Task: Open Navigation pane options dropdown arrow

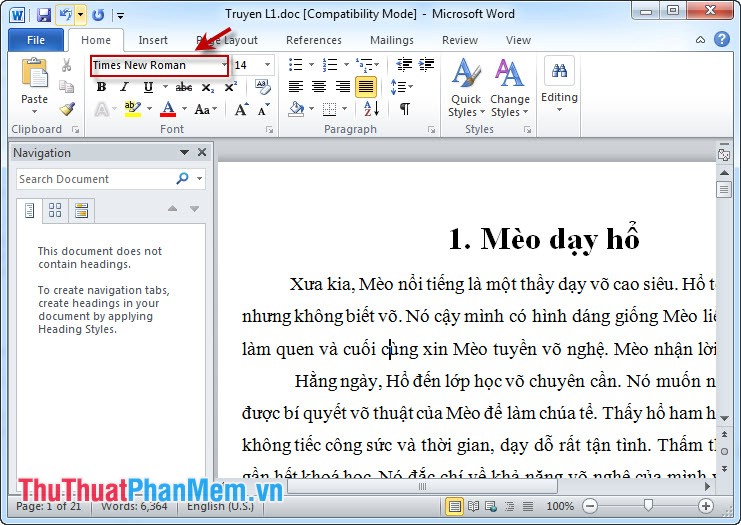Action: [184, 152]
